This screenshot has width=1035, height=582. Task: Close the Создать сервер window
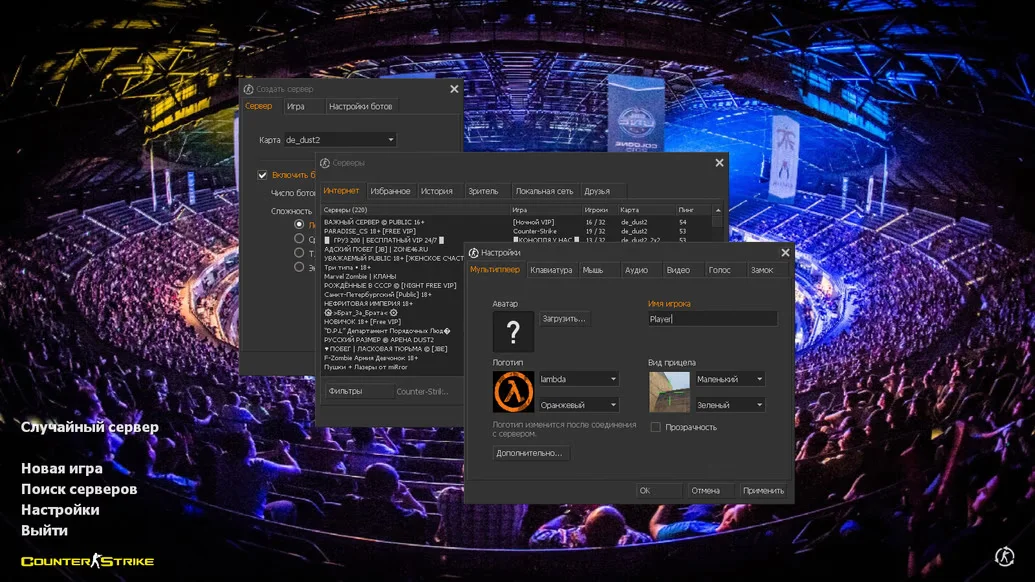click(454, 89)
